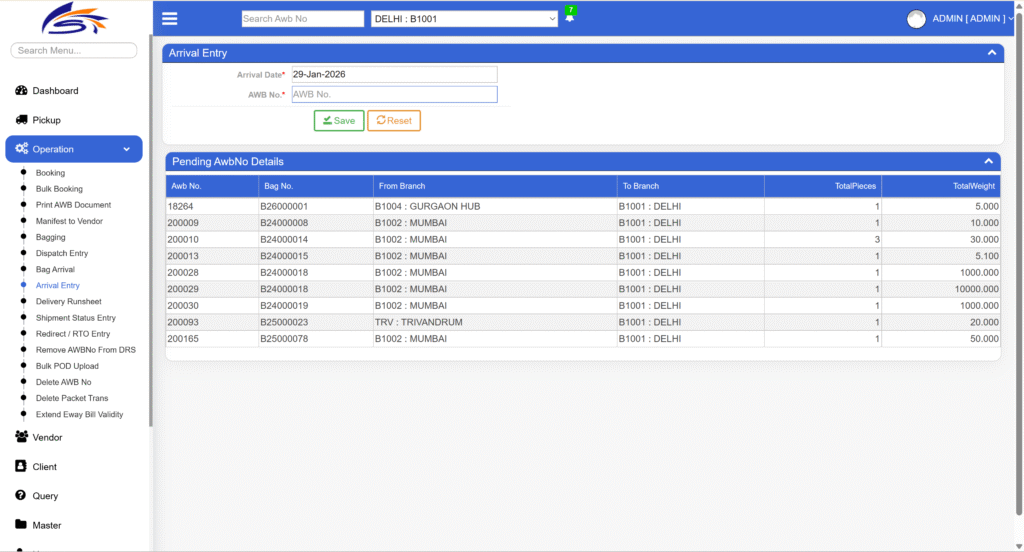Click the hamburger menu icon
Image resolution: width=1024 pixels, height=552 pixels.
(169, 18)
